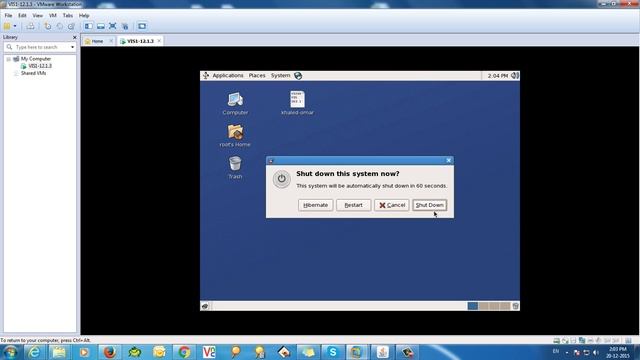Open the library search dropdown arrow
Screen dimensions: 640x360
pos(72,47)
